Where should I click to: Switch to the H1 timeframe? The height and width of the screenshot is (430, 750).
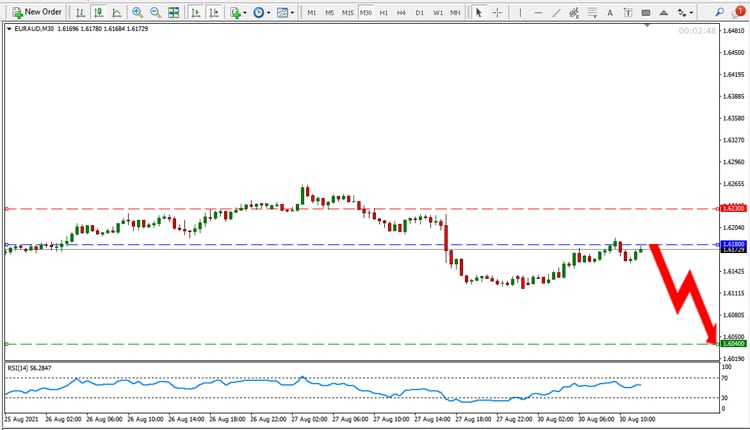click(384, 13)
